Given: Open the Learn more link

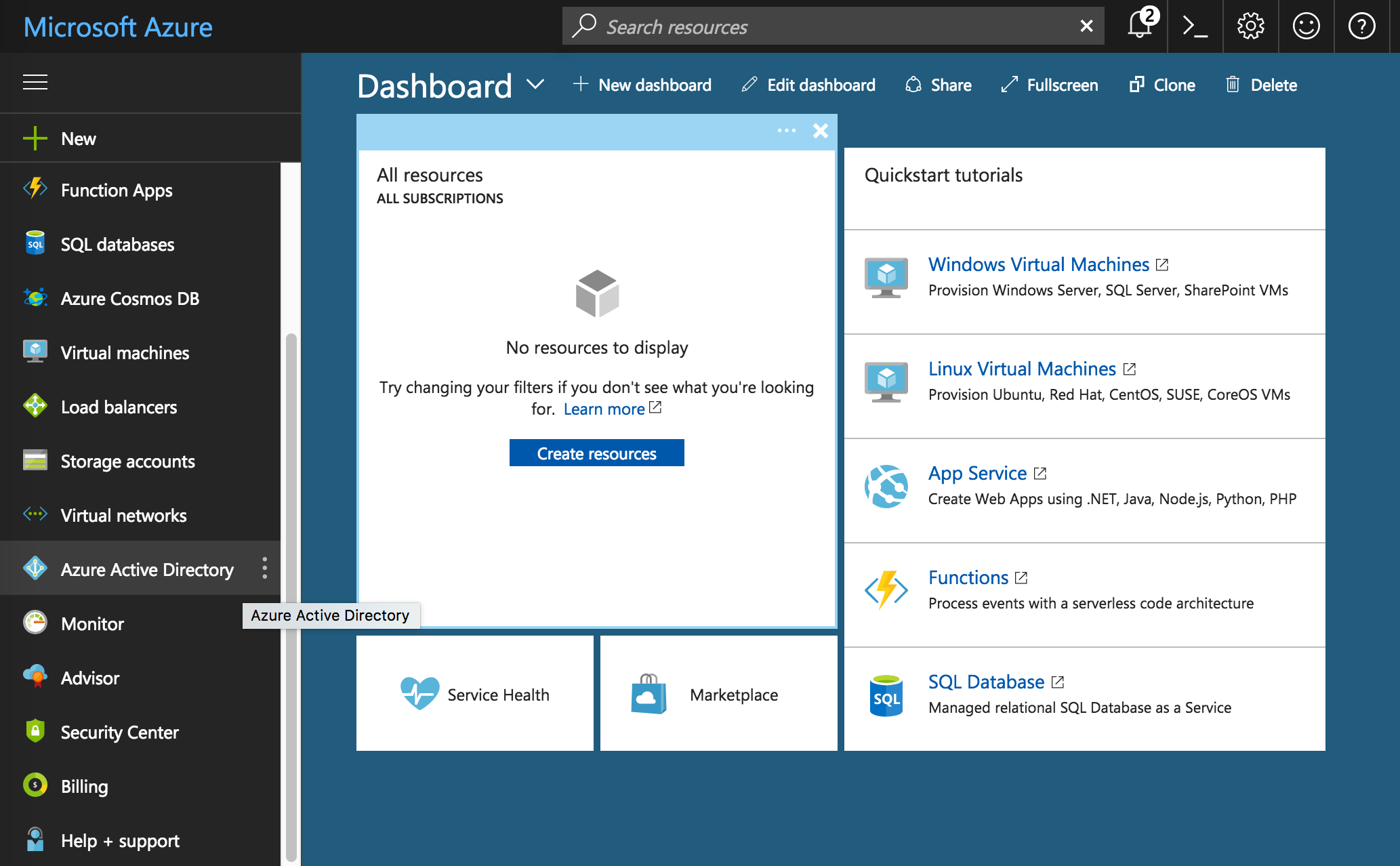Looking at the screenshot, I should click(x=604, y=409).
